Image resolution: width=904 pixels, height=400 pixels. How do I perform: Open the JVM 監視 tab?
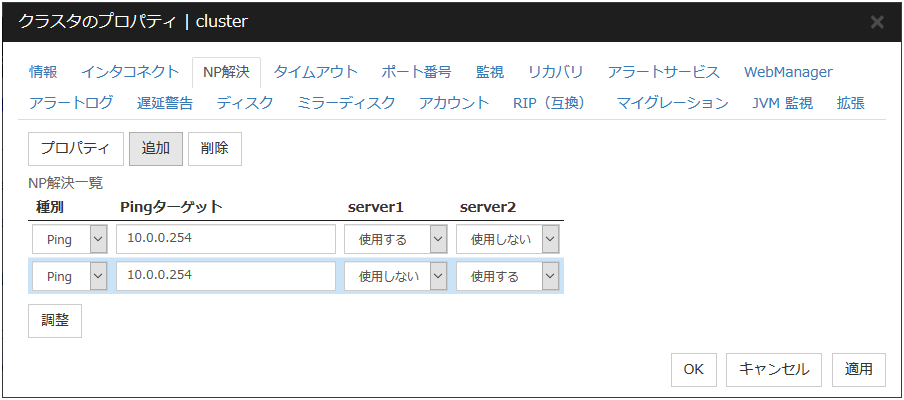(x=782, y=102)
